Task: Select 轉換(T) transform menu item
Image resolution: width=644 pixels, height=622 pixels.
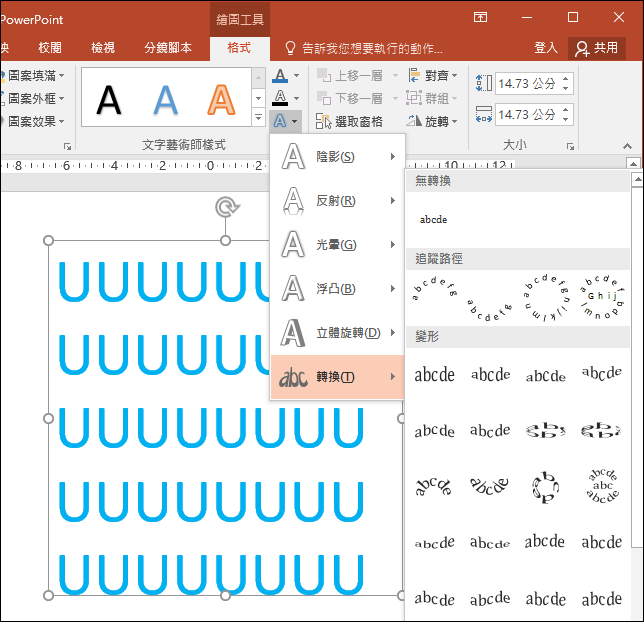Action: pos(337,377)
